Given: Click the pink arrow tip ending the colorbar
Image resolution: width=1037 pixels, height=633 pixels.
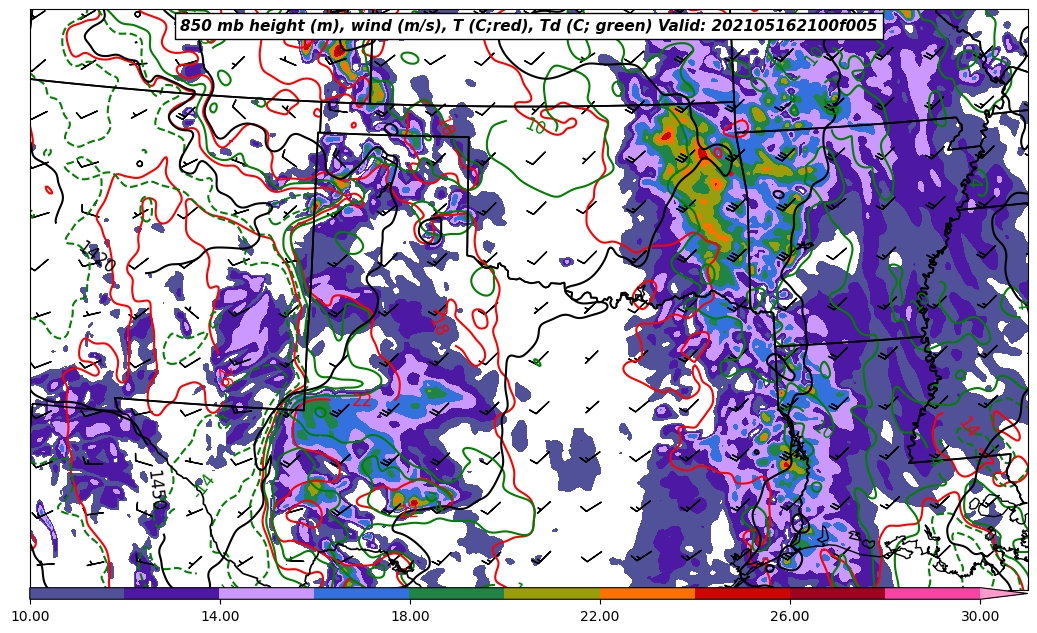Looking at the screenshot, I should click(x=1003, y=593).
